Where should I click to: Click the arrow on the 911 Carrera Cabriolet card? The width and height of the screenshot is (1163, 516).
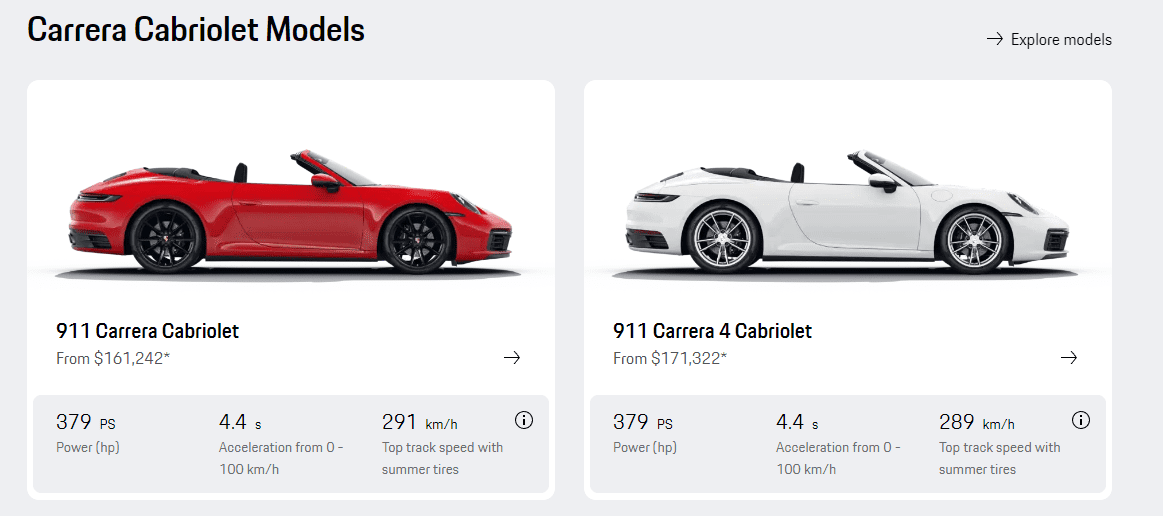point(512,357)
